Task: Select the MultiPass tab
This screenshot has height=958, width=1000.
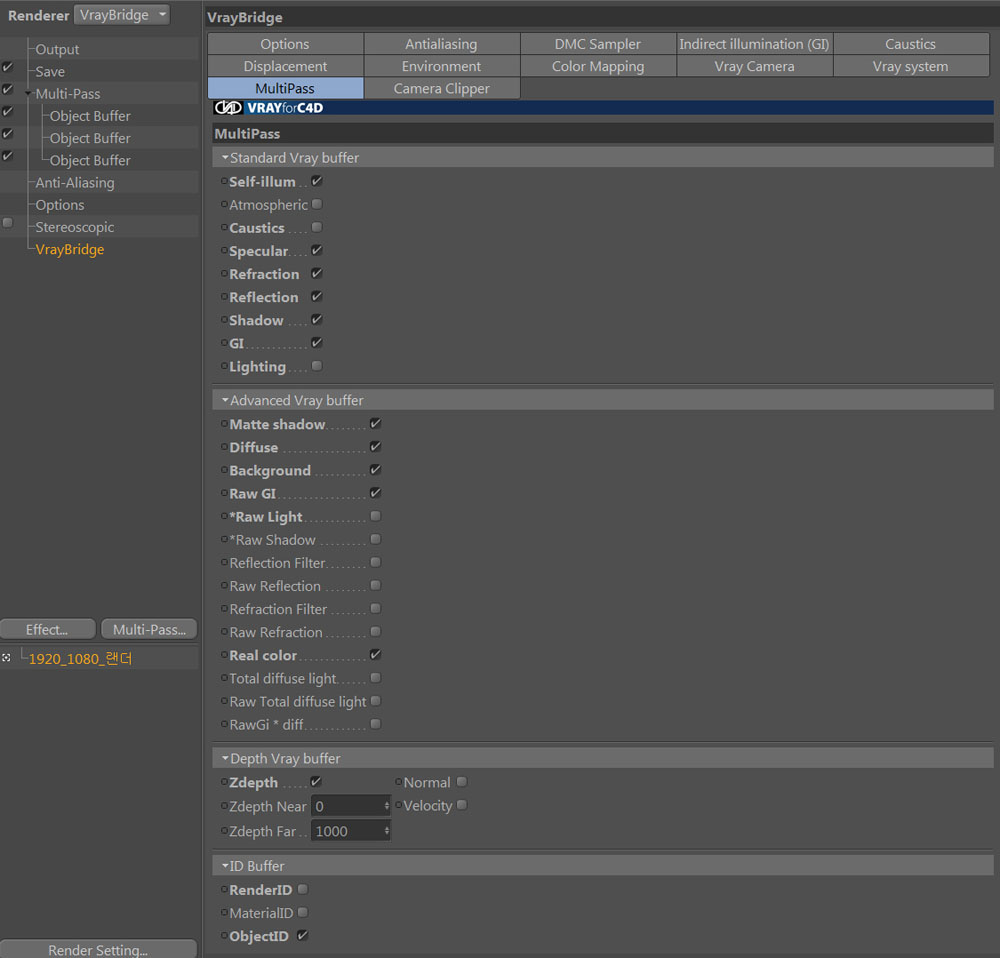Action: (x=285, y=88)
